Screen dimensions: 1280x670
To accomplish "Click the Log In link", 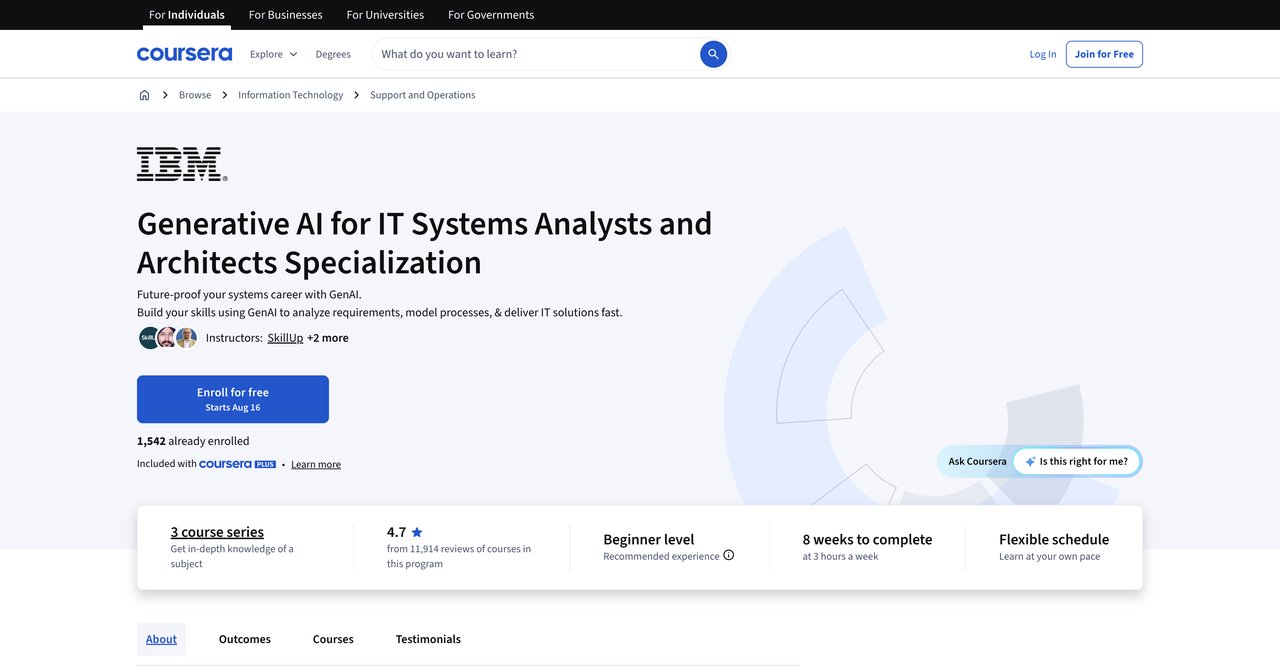I will (x=1043, y=54).
